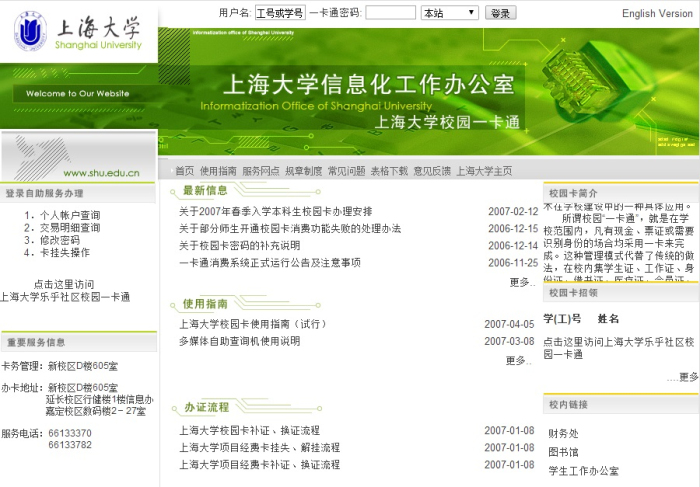Click the 上海大学校园一卡通 banner title

[447, 122]
